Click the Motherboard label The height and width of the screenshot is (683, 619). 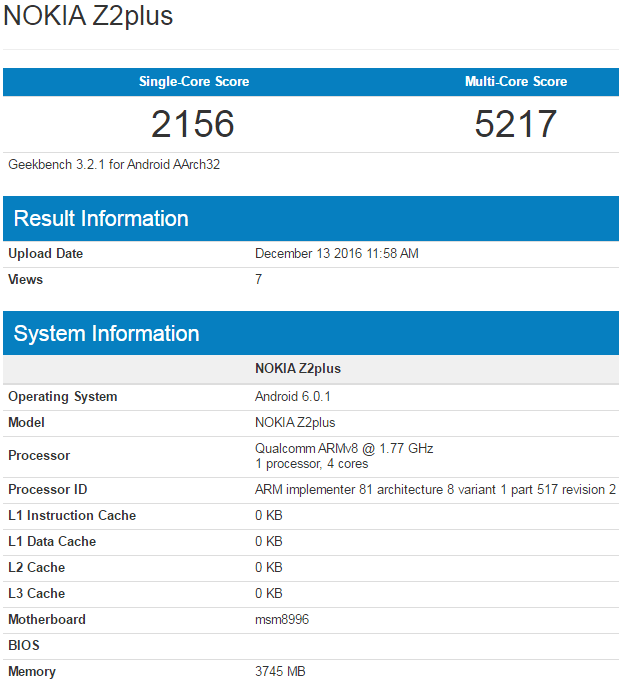click(47, 620)
